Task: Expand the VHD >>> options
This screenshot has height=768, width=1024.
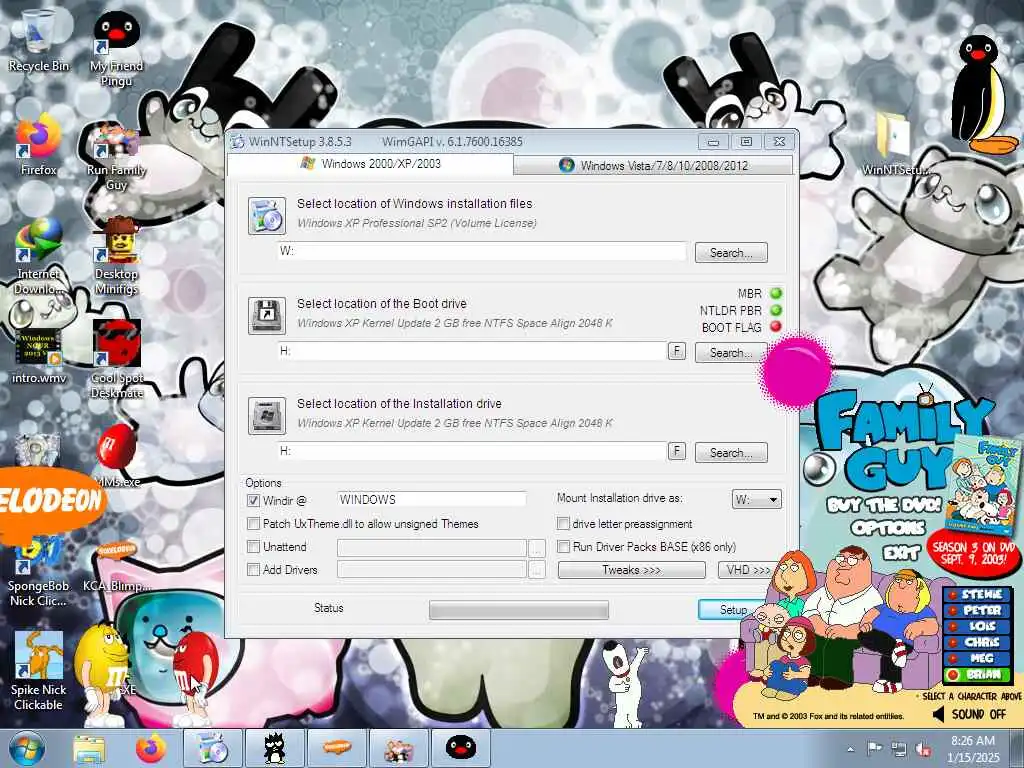Action: point(748,570)
